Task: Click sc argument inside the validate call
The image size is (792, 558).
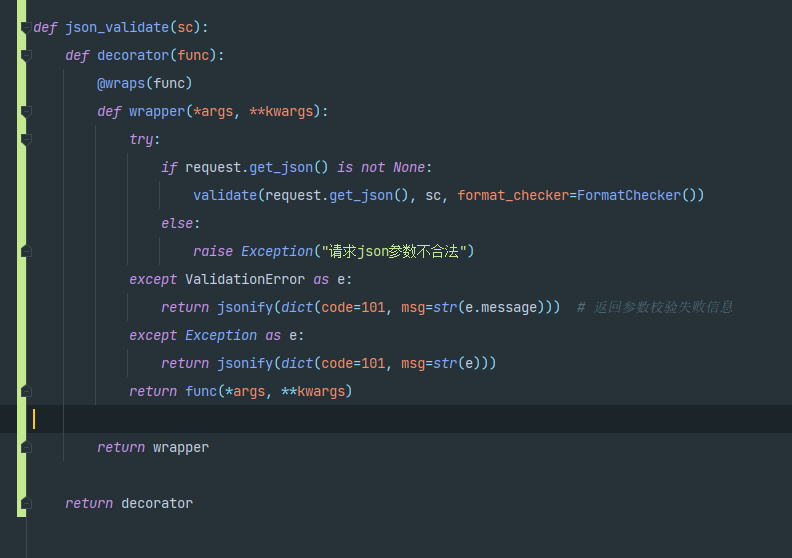Action: [x=433, y=195]
